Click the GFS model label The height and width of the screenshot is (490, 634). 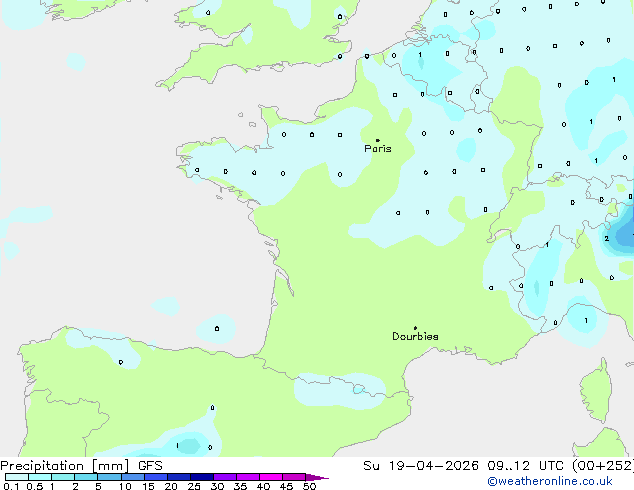(x=150, y=466)
